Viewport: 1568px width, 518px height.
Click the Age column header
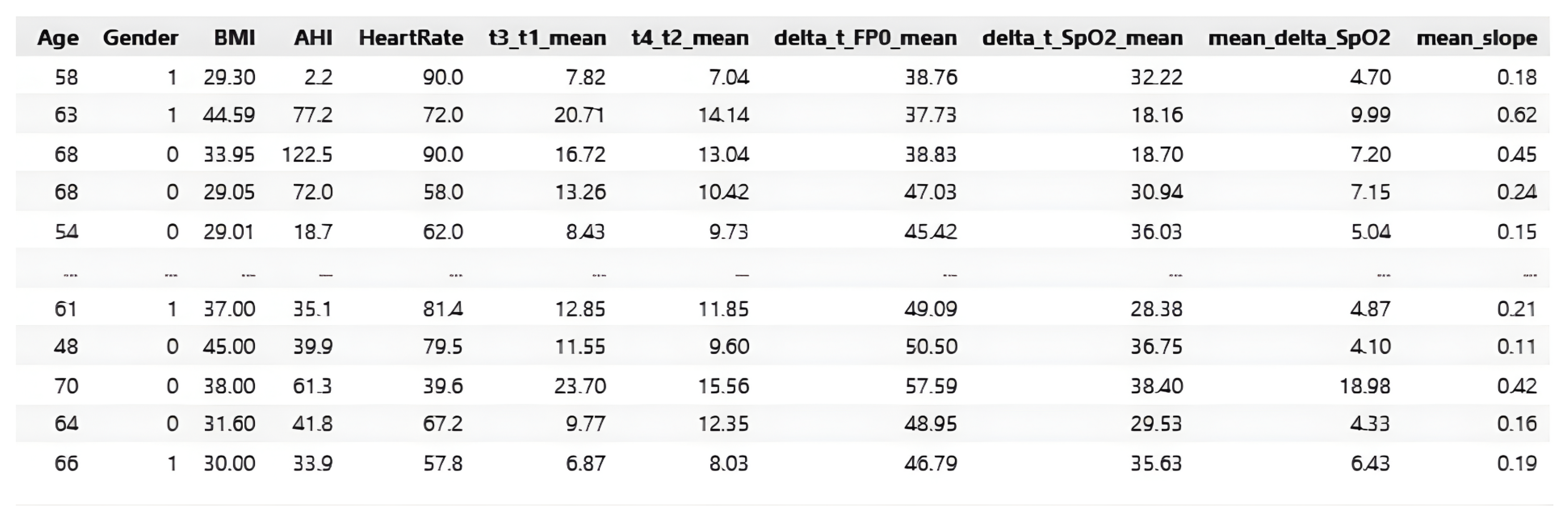58,38
